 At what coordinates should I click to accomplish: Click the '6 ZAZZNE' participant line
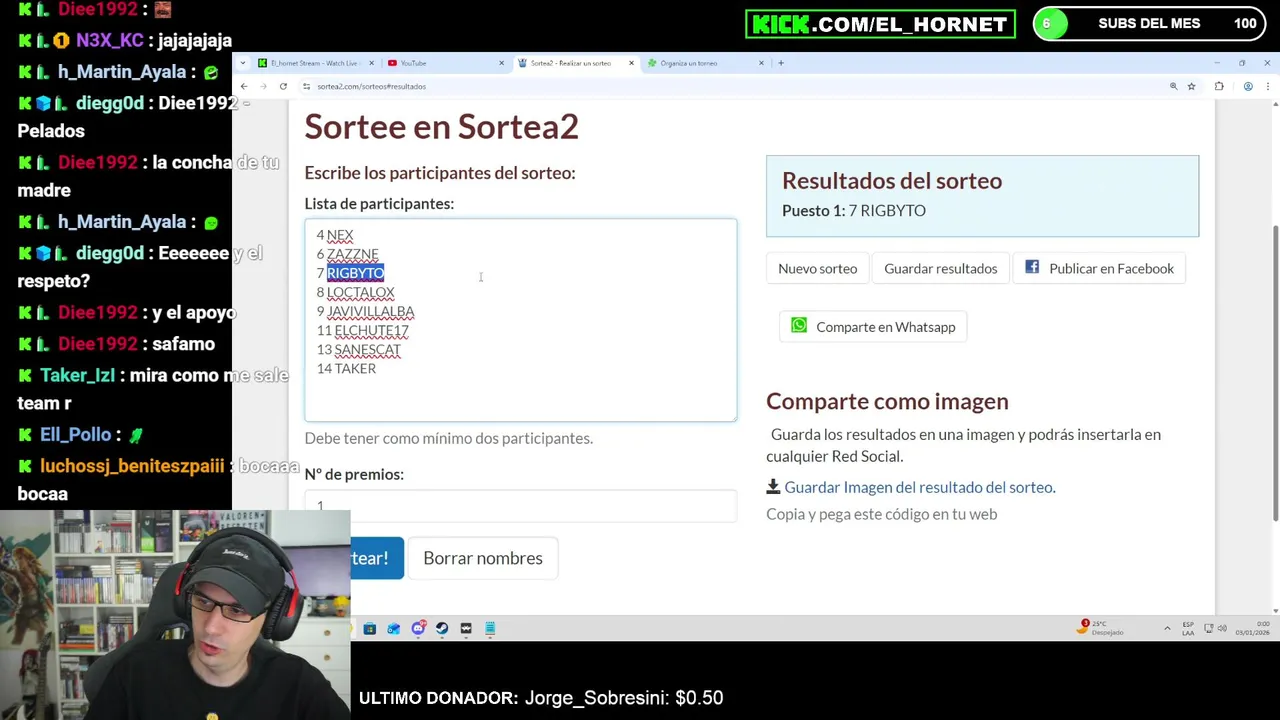pos(347,254)
